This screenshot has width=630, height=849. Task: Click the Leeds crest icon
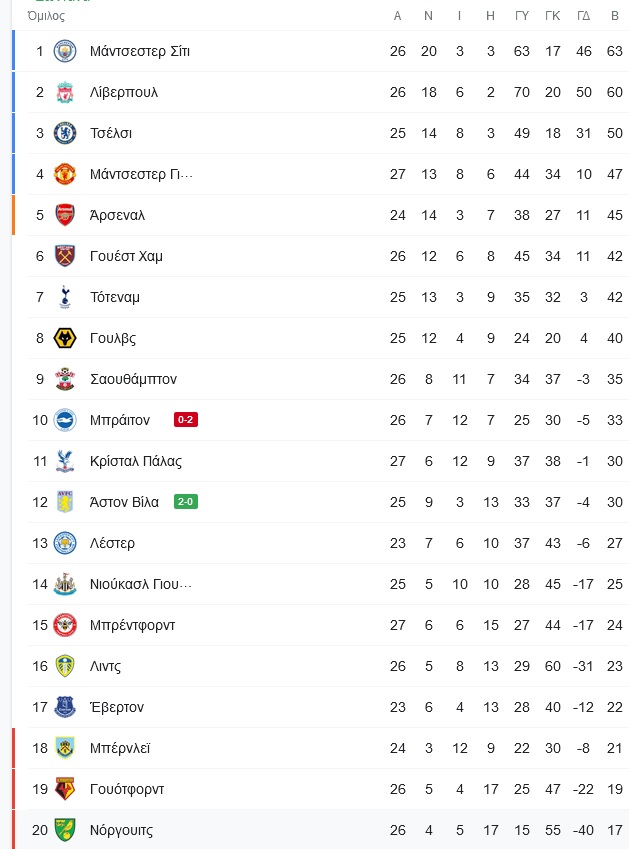65,666
